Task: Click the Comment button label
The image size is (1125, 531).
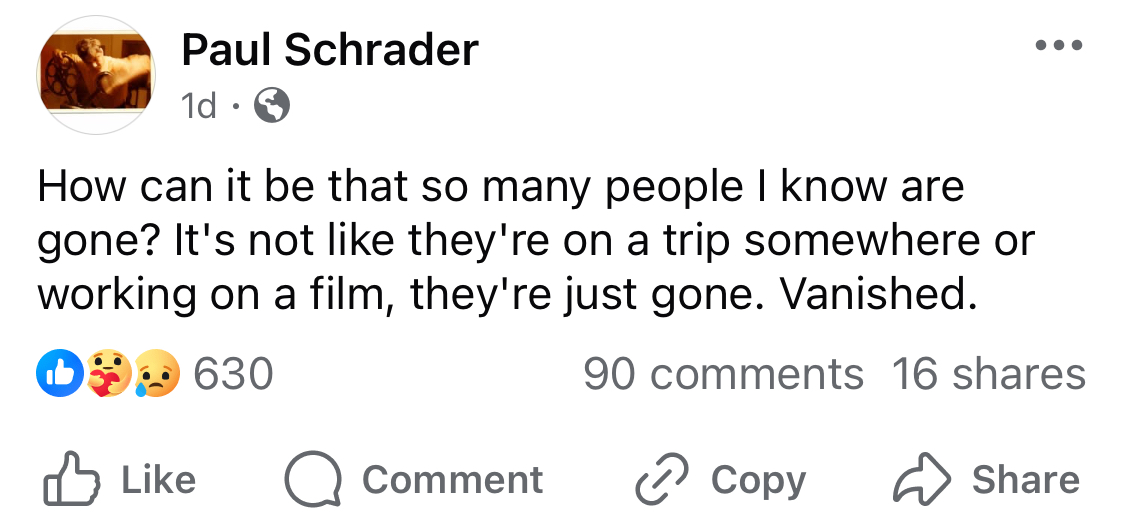Action: point(453,479)
